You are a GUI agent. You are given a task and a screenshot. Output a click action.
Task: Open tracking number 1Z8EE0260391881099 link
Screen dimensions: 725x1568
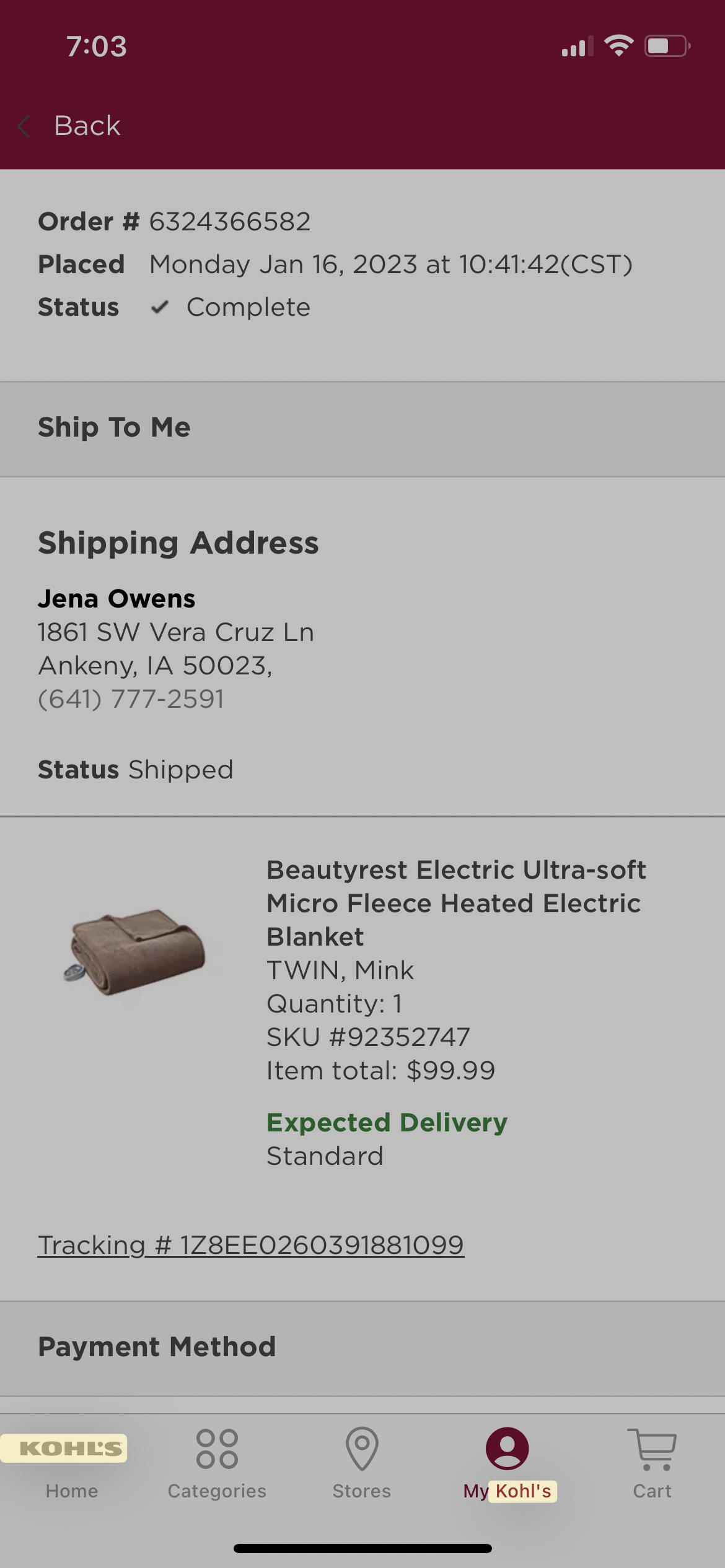click(x=251, y=1245)
